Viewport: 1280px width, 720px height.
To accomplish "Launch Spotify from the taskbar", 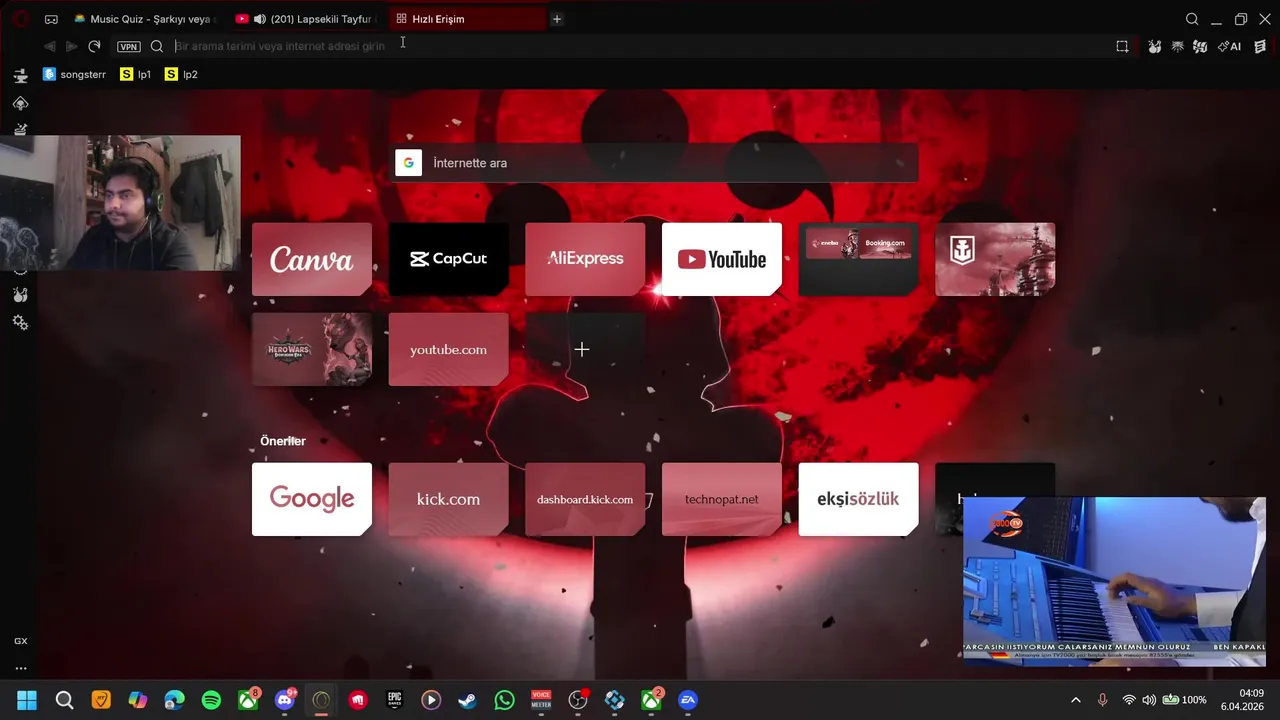I will pos(211,700).
